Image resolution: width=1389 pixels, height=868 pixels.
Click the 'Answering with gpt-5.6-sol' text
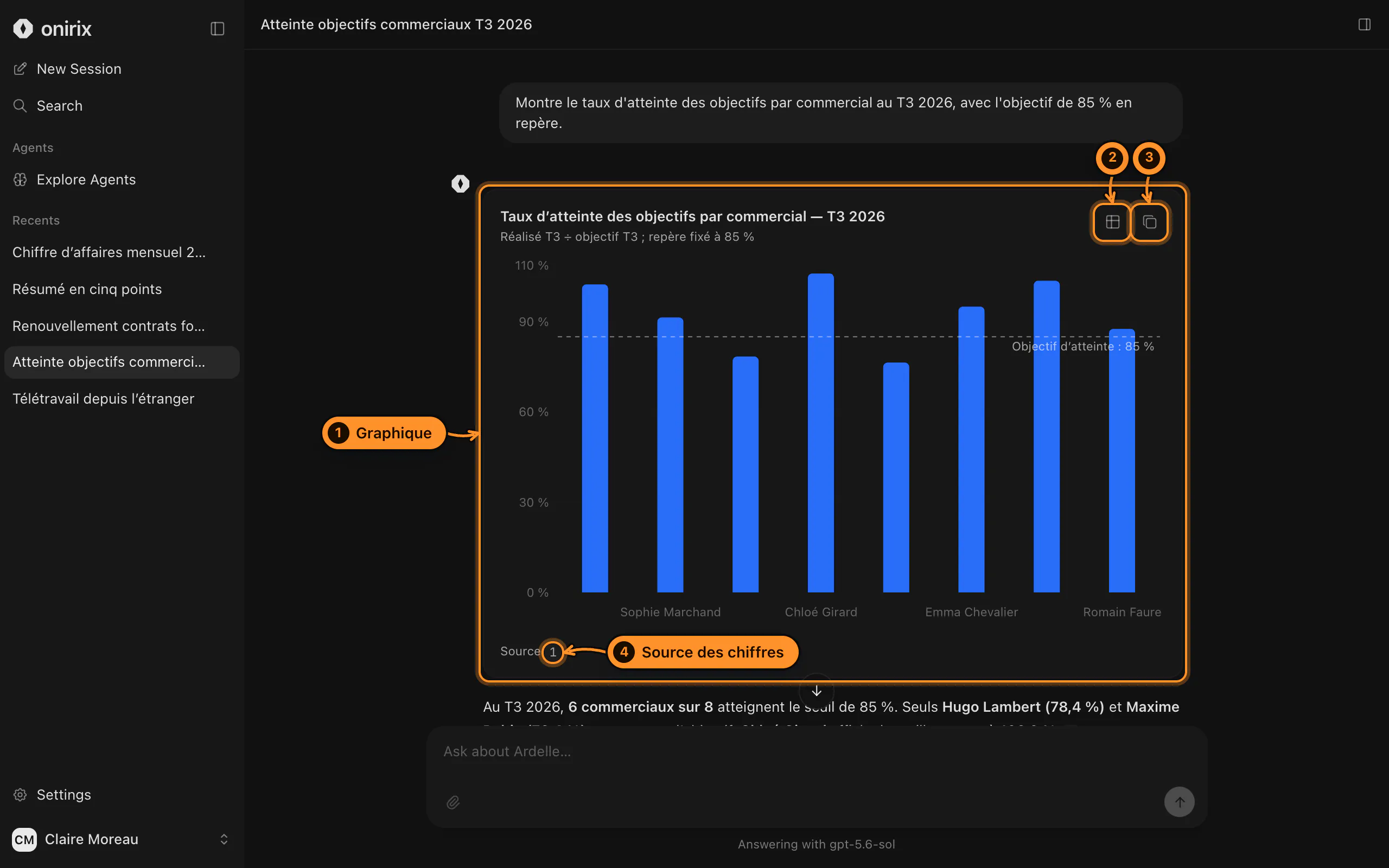(x=816, y=844)
